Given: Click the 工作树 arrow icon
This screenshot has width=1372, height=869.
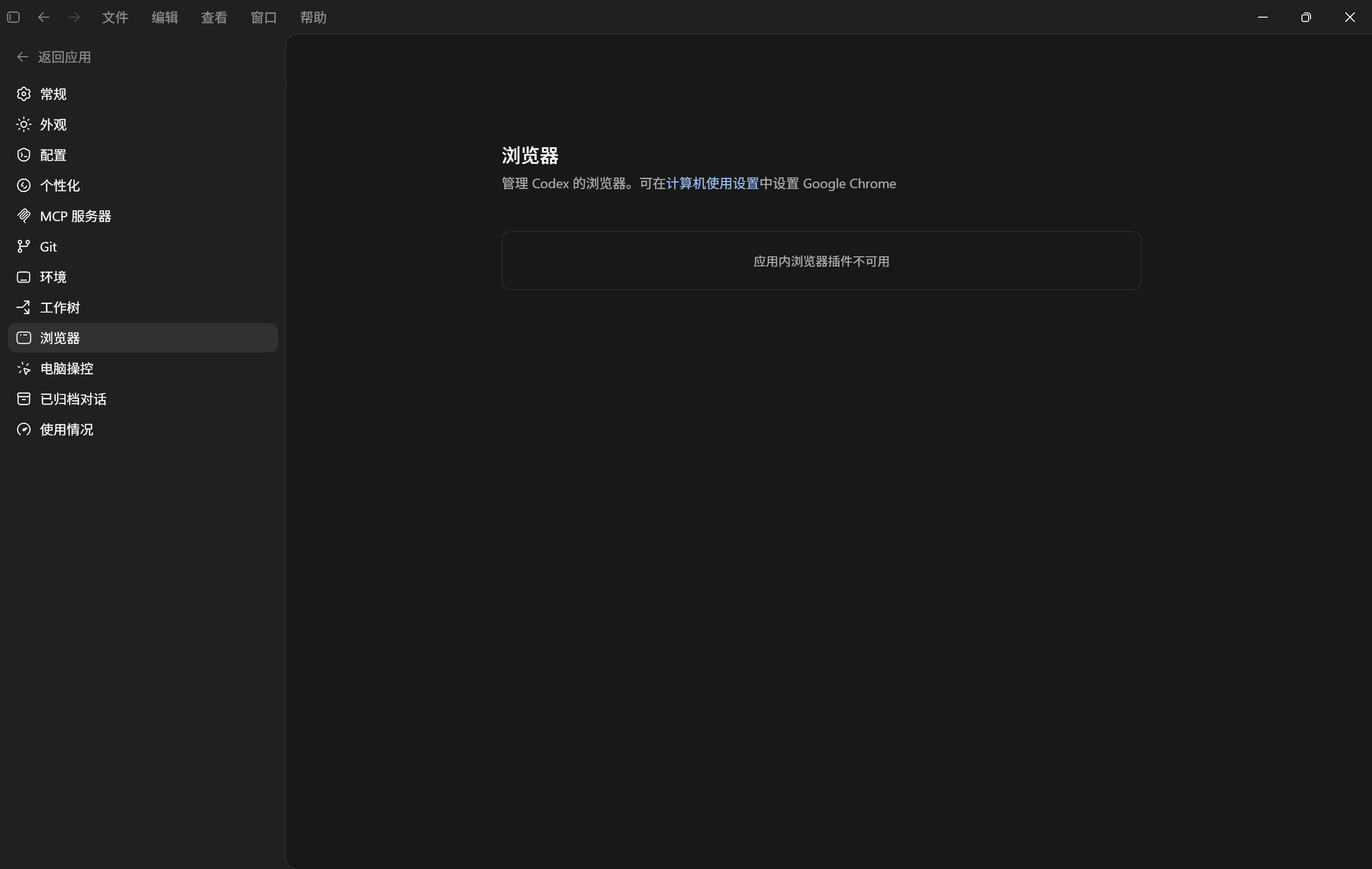Looking at the screenshot, I should [23, 307].
